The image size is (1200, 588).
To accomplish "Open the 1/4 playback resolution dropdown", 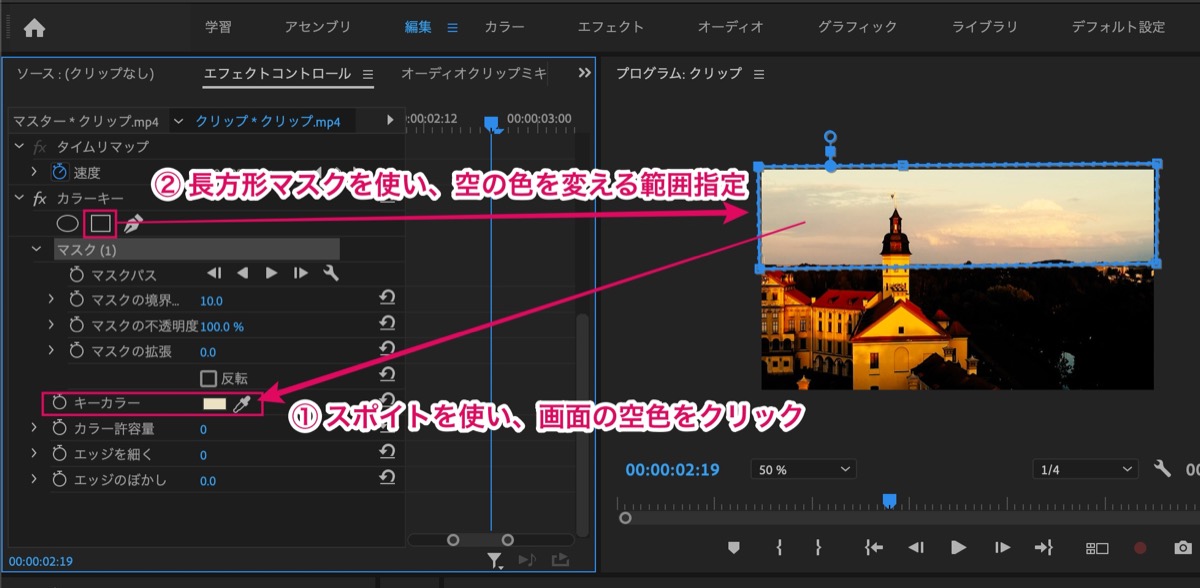I will click(1085, 469).
